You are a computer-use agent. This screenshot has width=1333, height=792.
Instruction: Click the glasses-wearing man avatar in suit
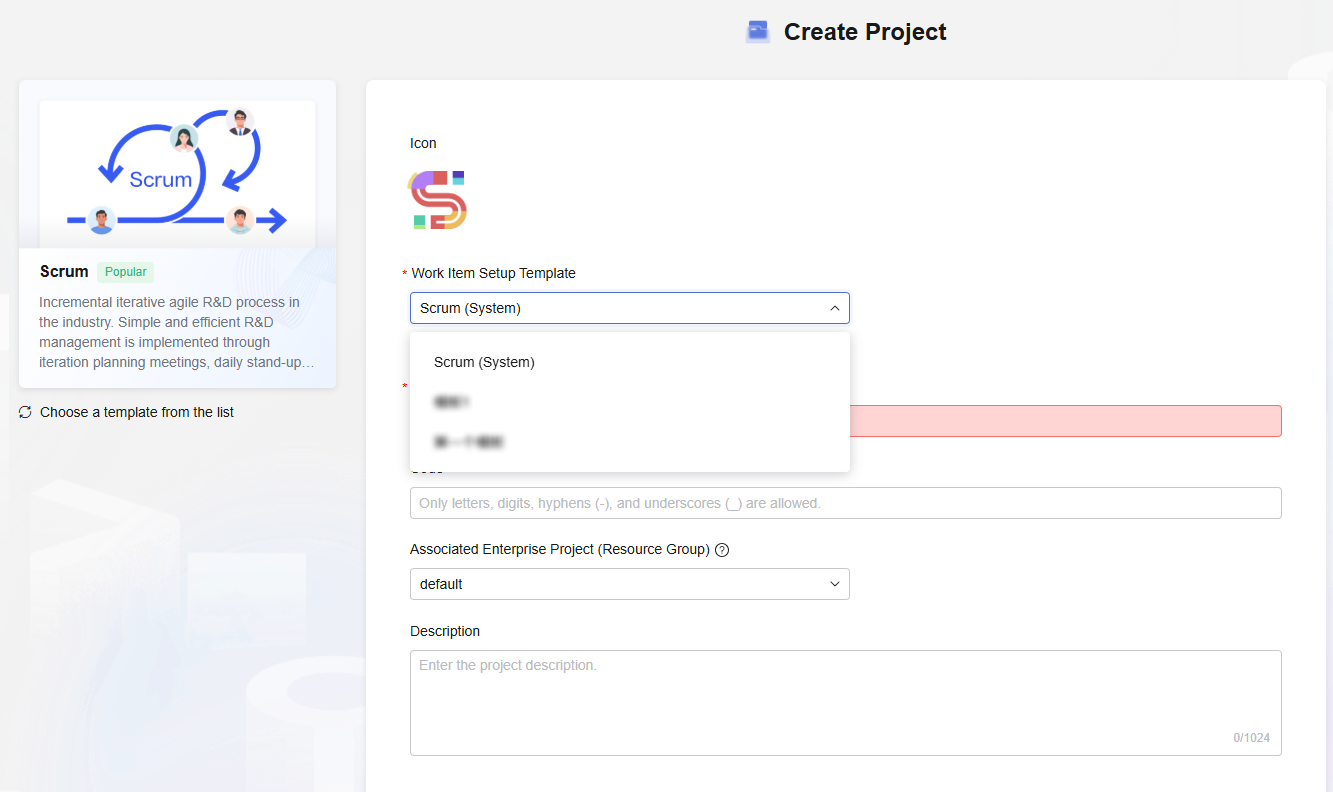pos(238,122)
